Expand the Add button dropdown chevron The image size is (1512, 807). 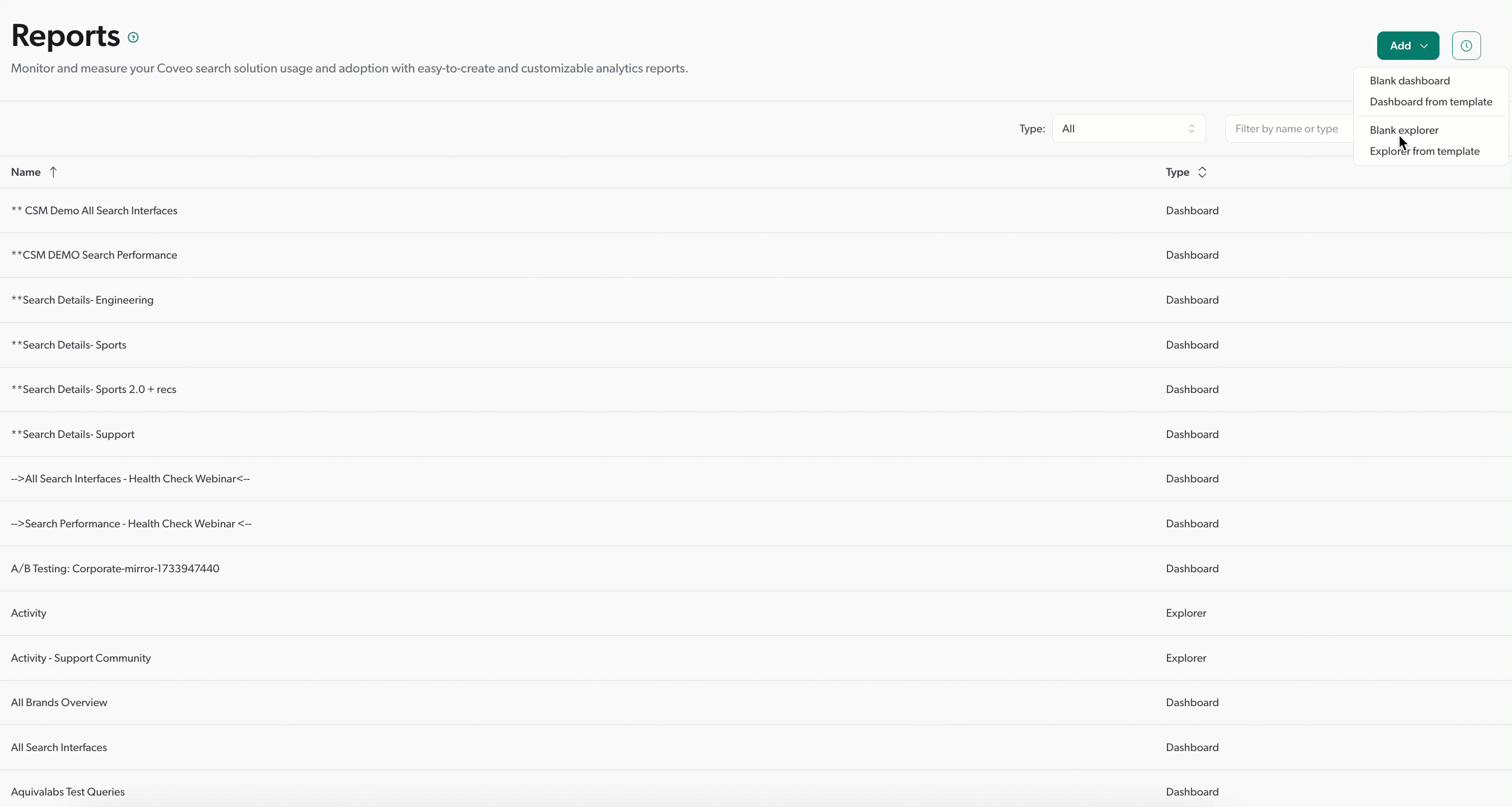tap(1425, 45)
